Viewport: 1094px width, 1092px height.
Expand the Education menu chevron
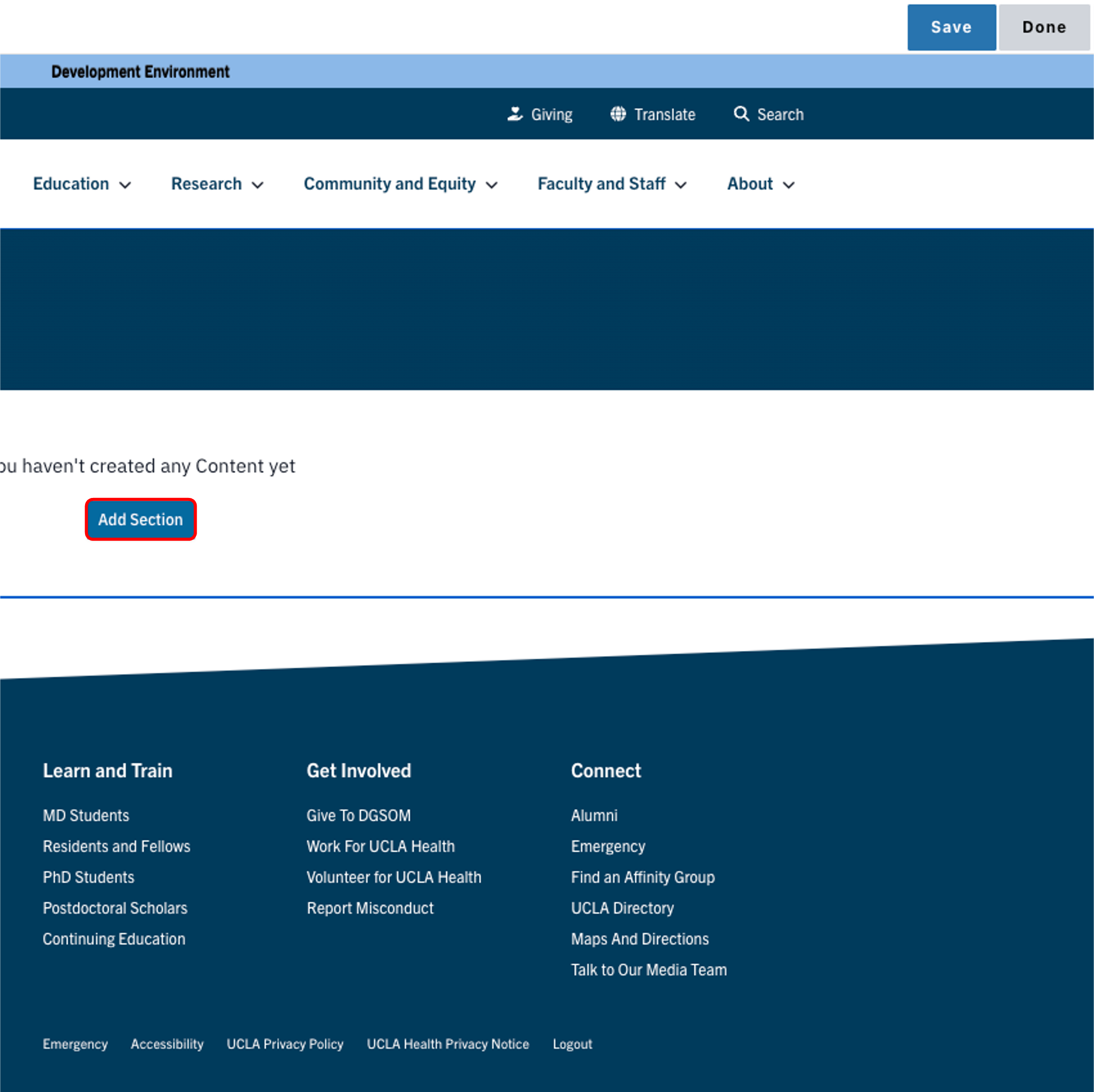125,185
